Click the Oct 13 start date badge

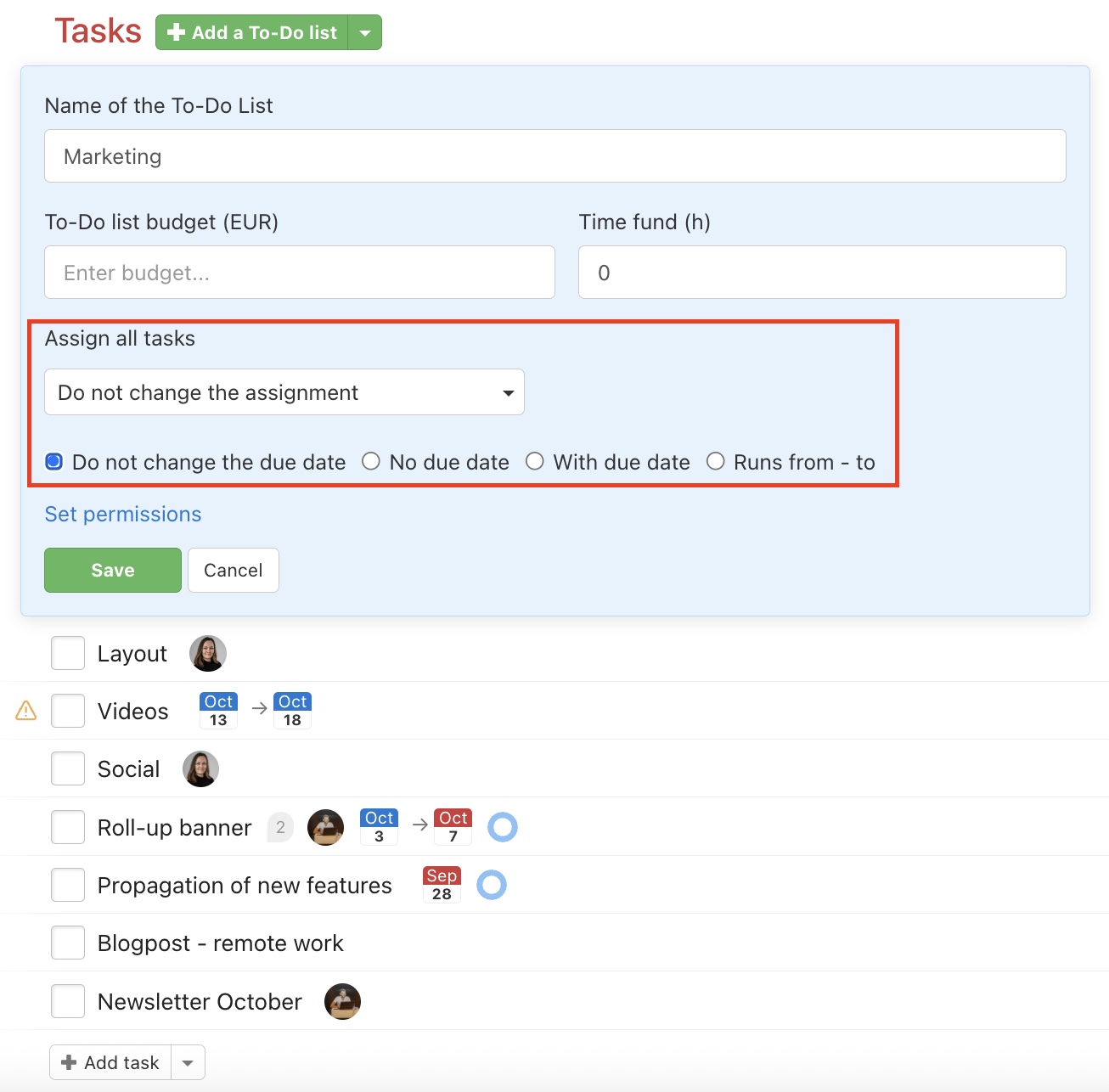click(x=218, y=711)
